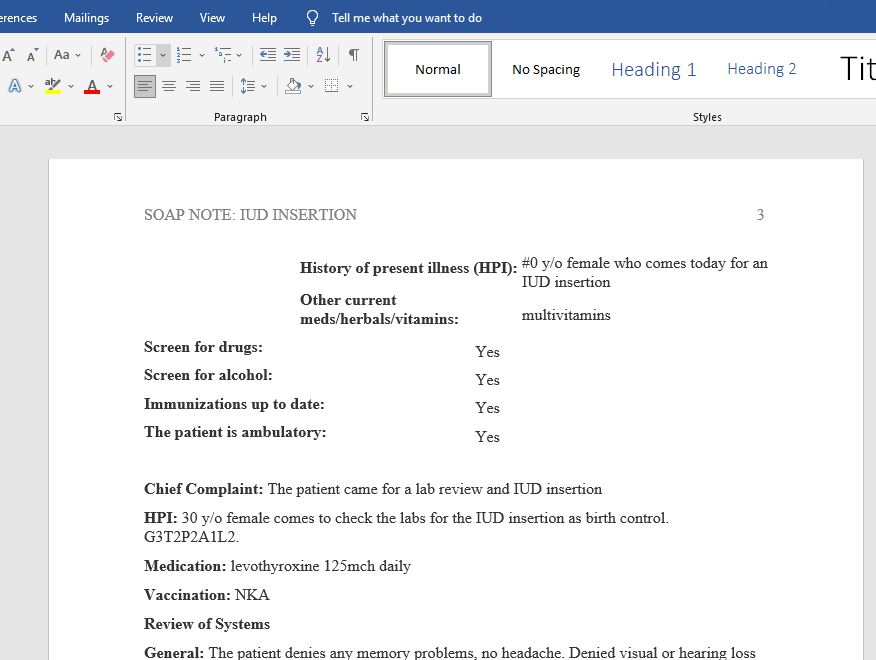Viewport: 876px width, 660px height.
Task: Clear all formatting with eraser icon
Action: click(x=107, y=55)
